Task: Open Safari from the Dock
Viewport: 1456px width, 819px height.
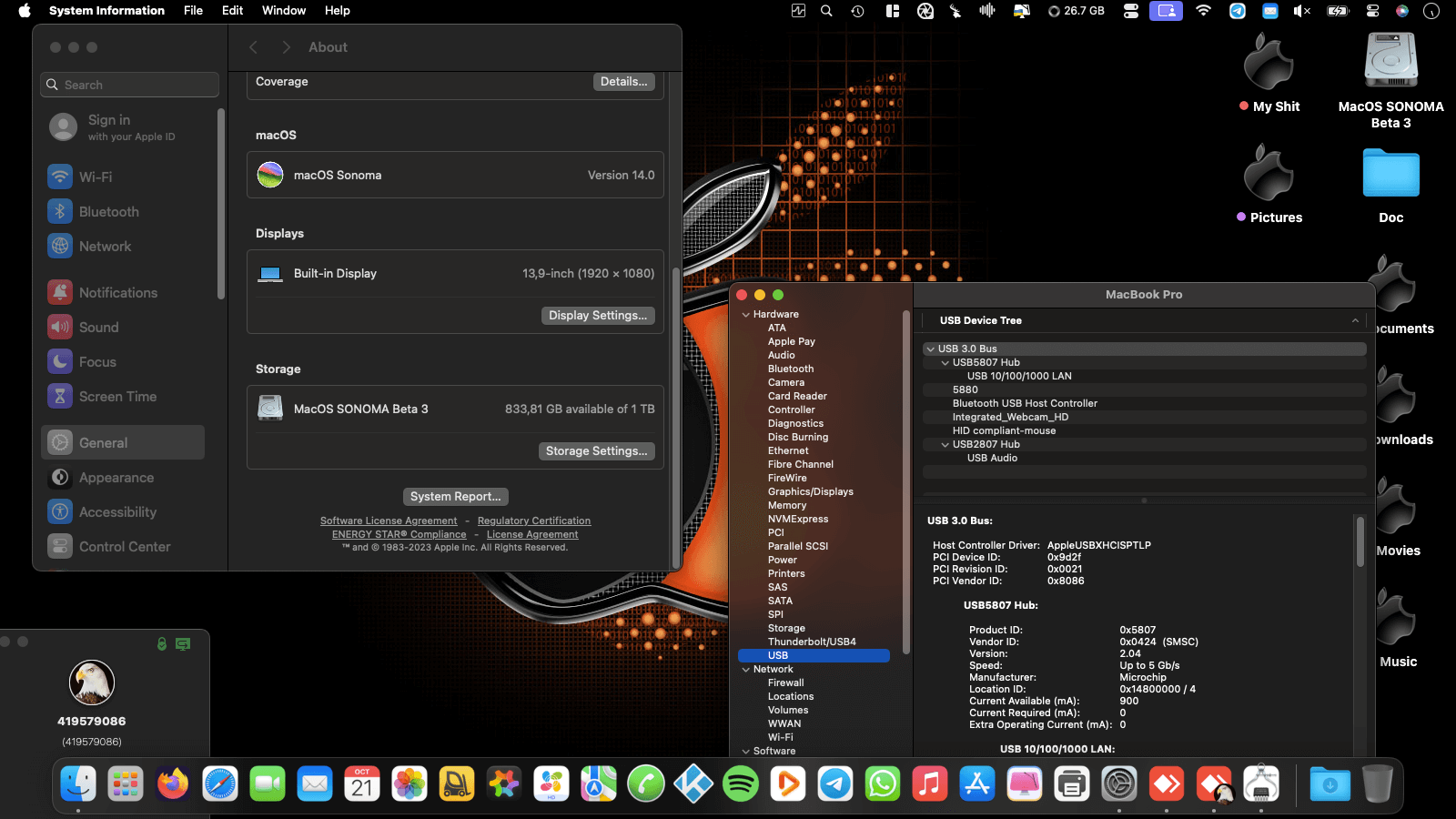Action: (220, 784)
